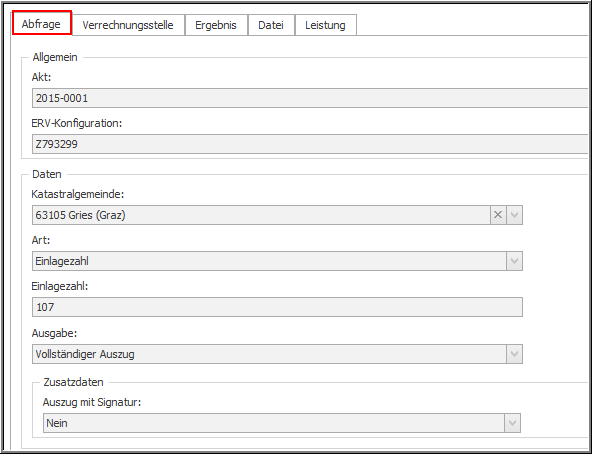
Task: Expand the Ausgabe dropdown arrow
Action: (x=514, y=354)
